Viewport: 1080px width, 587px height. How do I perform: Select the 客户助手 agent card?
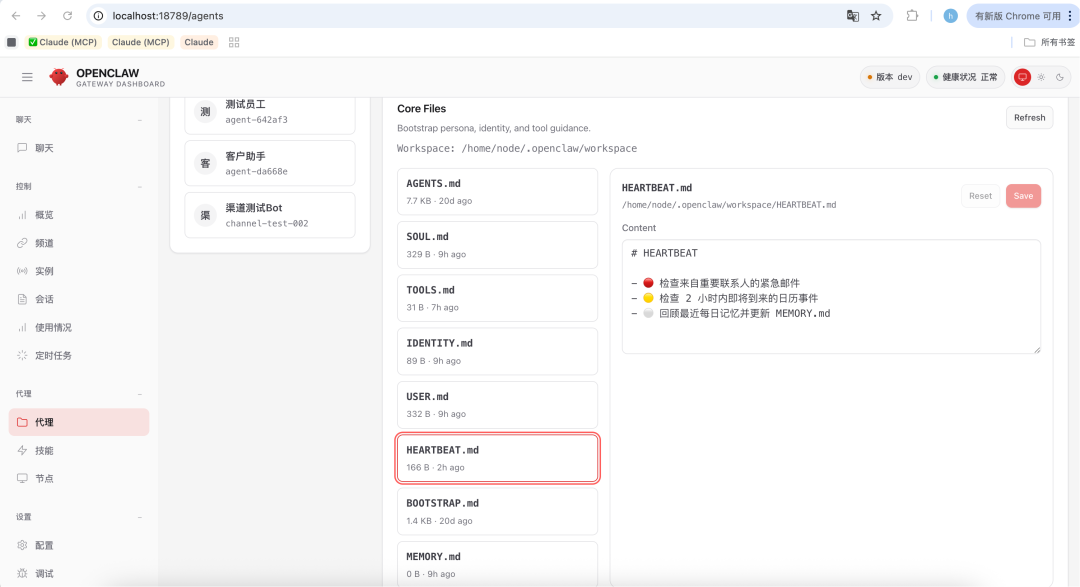click(x=270, y=163)
